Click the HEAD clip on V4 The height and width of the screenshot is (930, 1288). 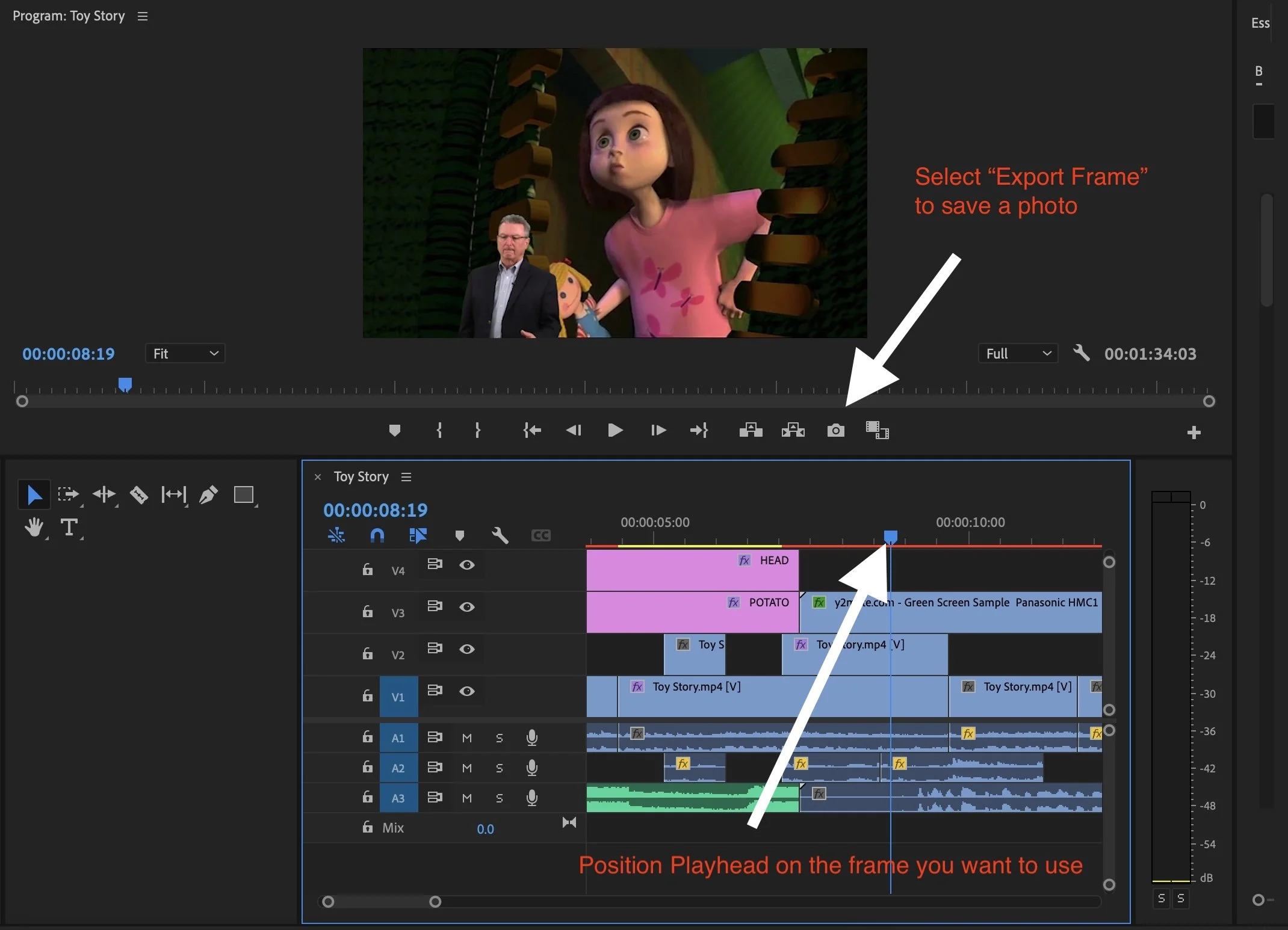tap(692, 570)
